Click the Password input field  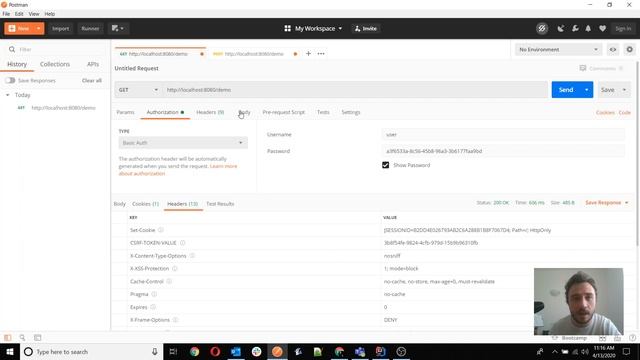pos(503,151)
